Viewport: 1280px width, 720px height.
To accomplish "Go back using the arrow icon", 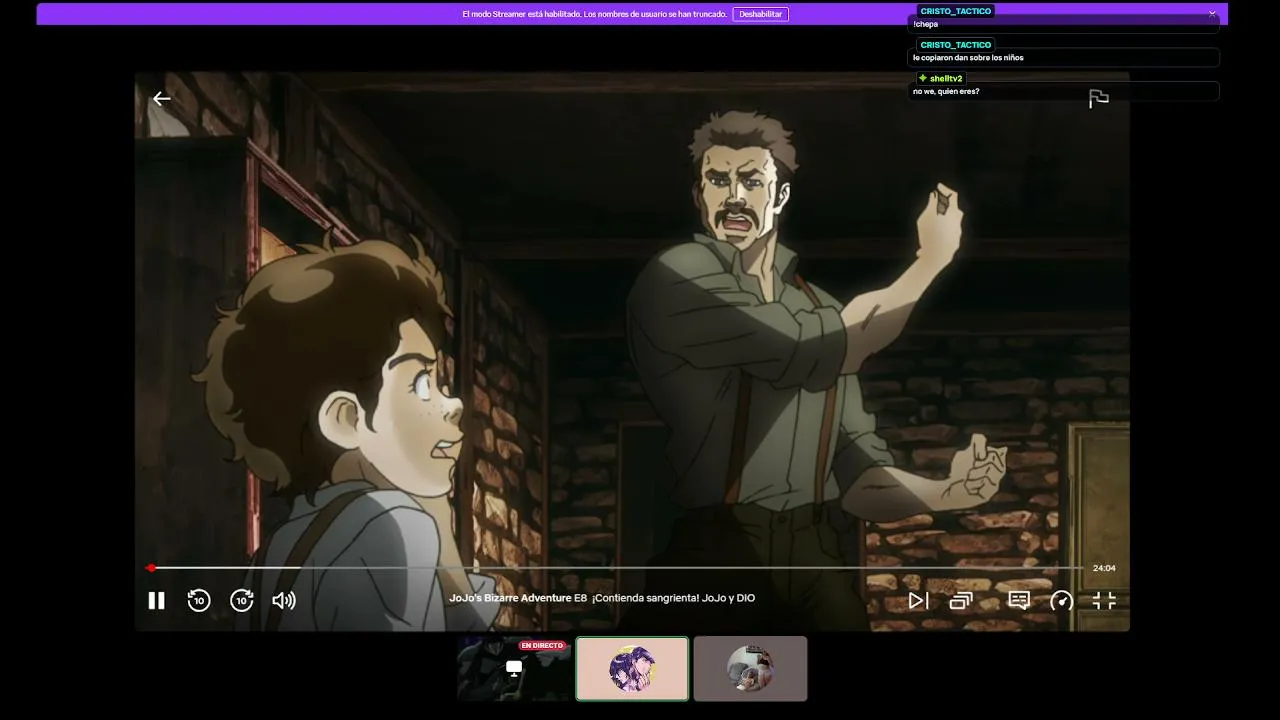I will click(x=161, y=98).
